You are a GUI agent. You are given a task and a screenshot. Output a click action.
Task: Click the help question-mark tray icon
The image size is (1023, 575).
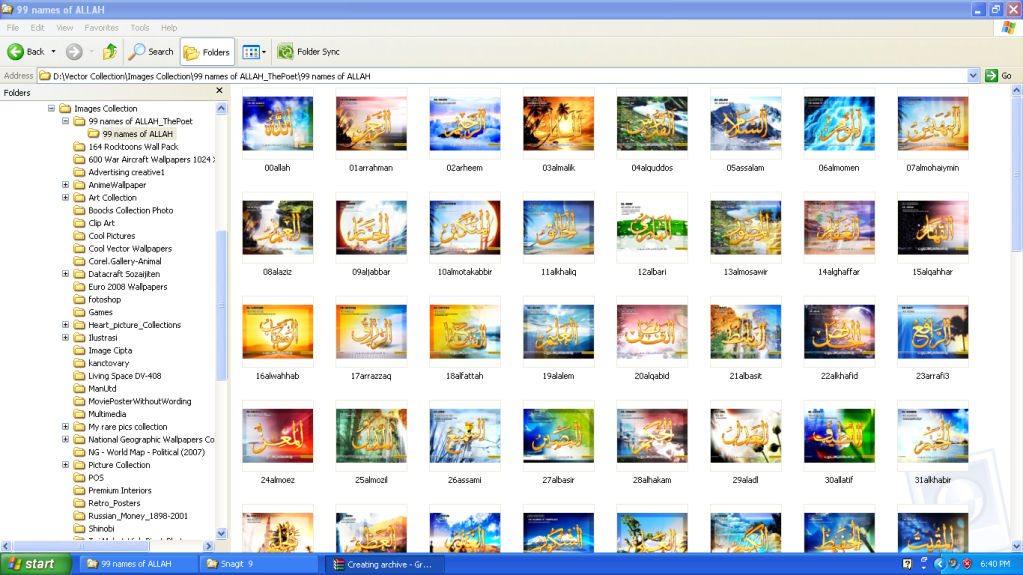(907, 564)
